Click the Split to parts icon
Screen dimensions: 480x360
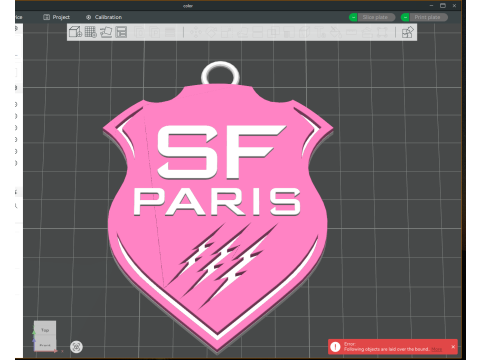155,32
